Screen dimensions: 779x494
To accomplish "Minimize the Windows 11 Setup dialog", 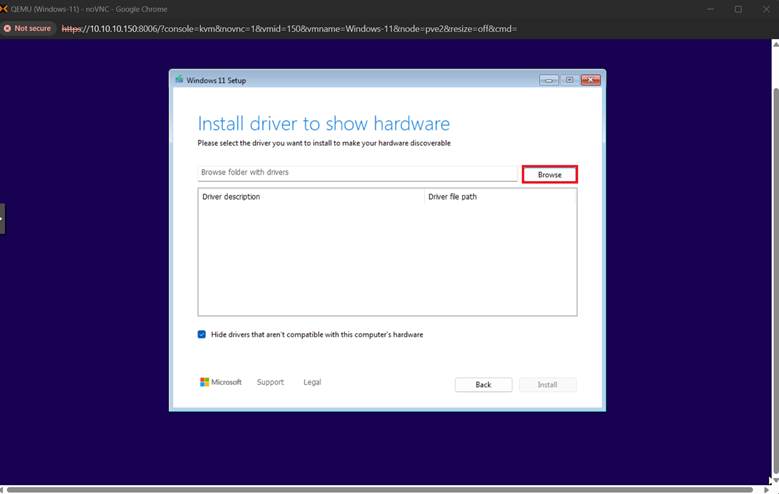I will click(549, 80).
